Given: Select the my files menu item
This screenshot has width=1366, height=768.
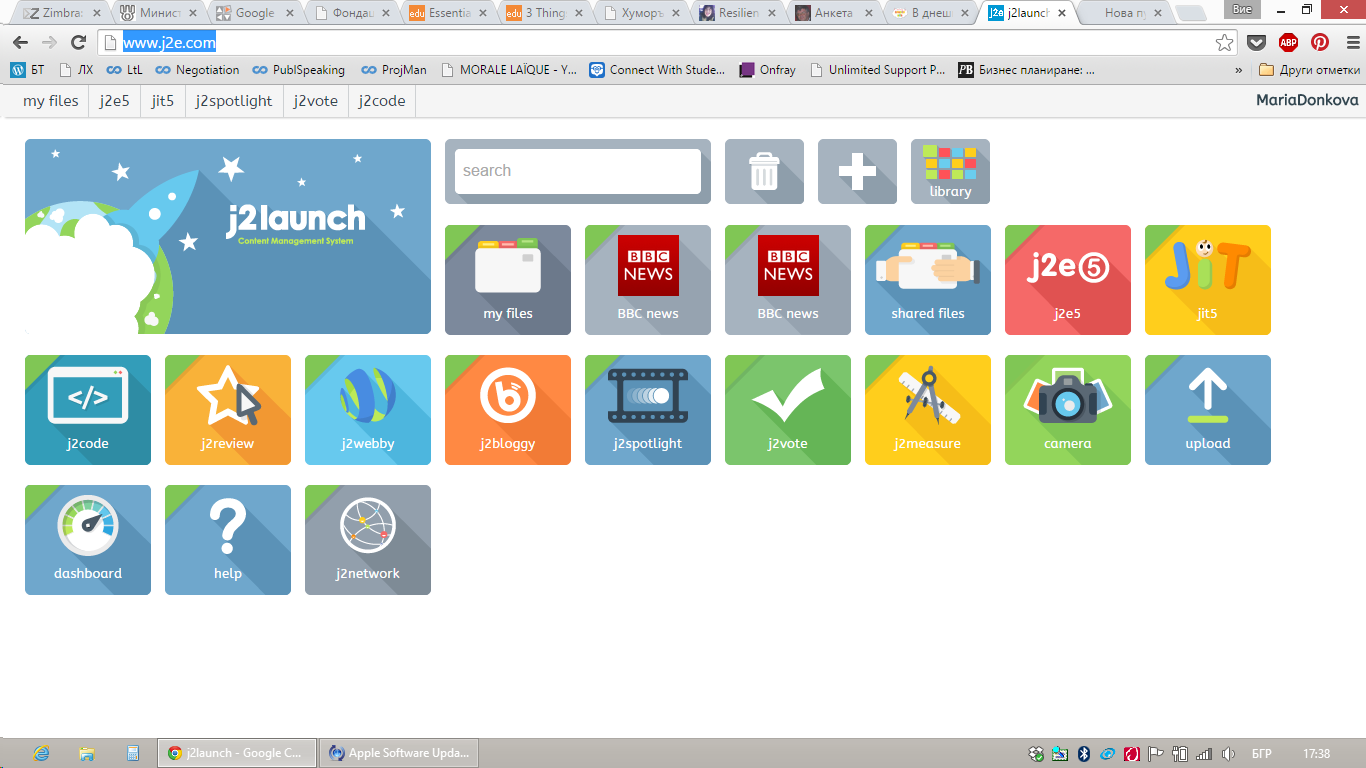Looking at the screenshot, I should (x=51, y=101).
